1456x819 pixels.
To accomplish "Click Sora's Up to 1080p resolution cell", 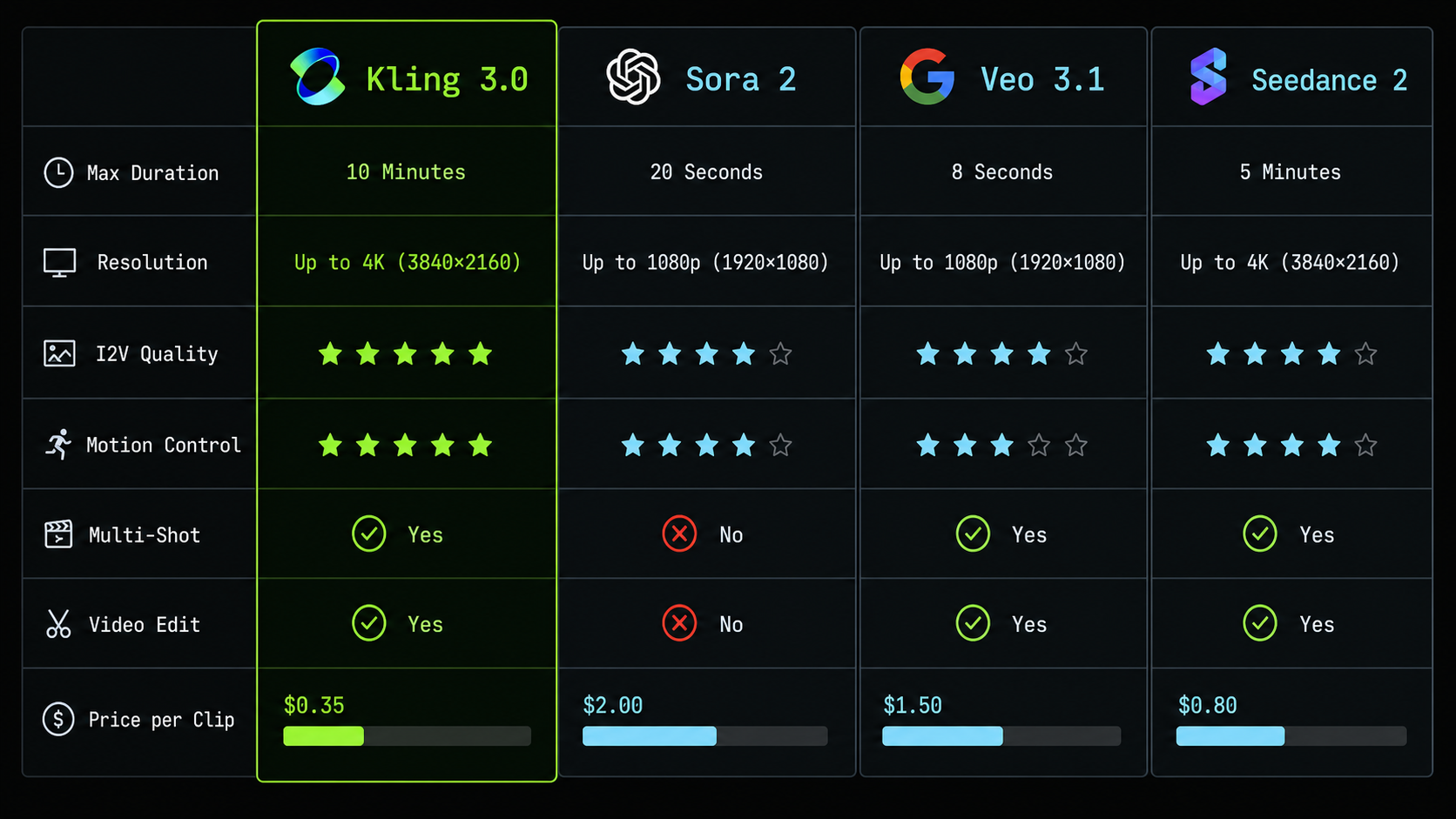I will pyautogui.click(x=705, y=263).
